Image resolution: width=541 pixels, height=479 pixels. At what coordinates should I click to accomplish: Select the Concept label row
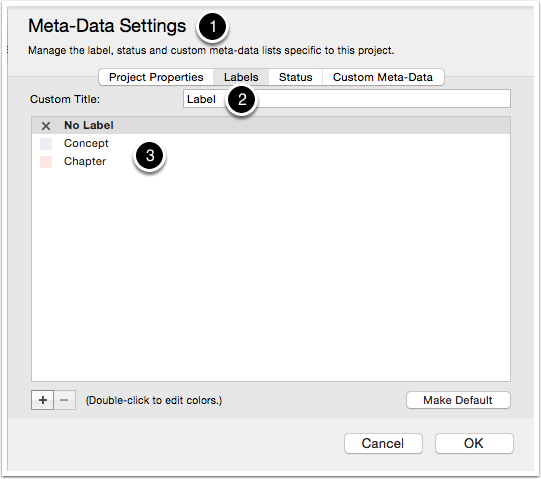click(x=271, y=143)
